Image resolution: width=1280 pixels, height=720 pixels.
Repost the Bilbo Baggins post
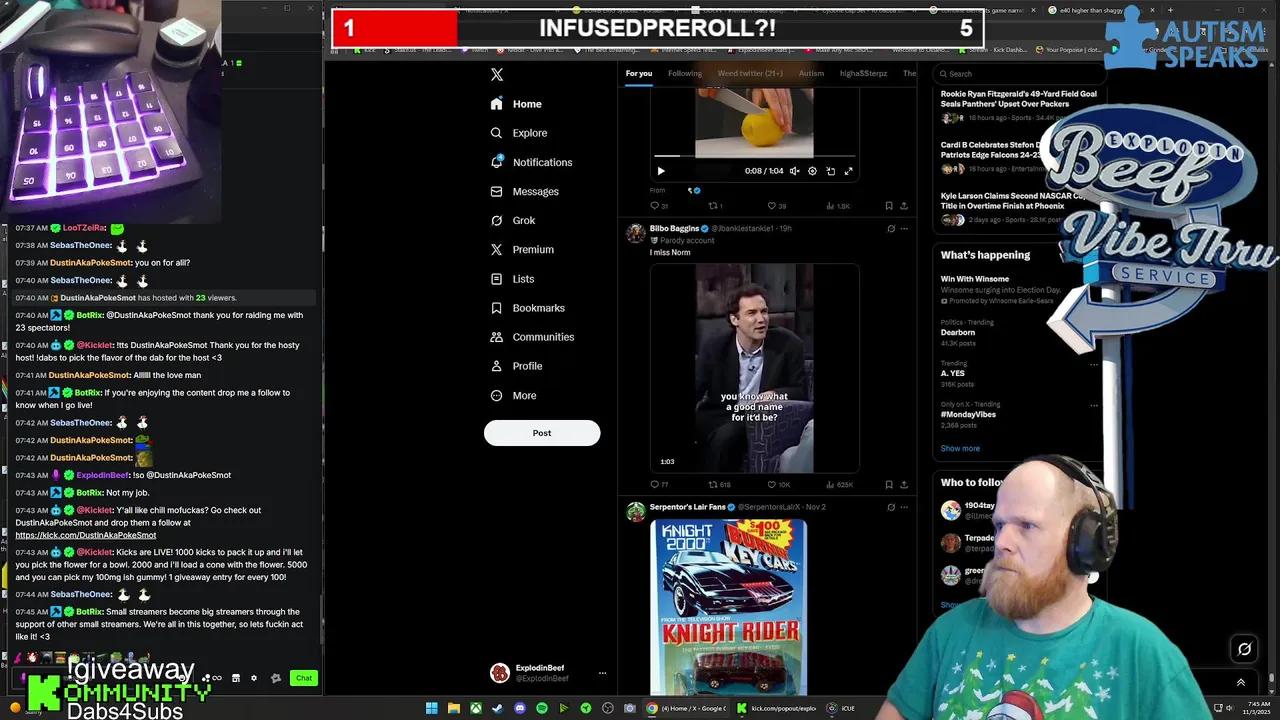pos(719,485)
